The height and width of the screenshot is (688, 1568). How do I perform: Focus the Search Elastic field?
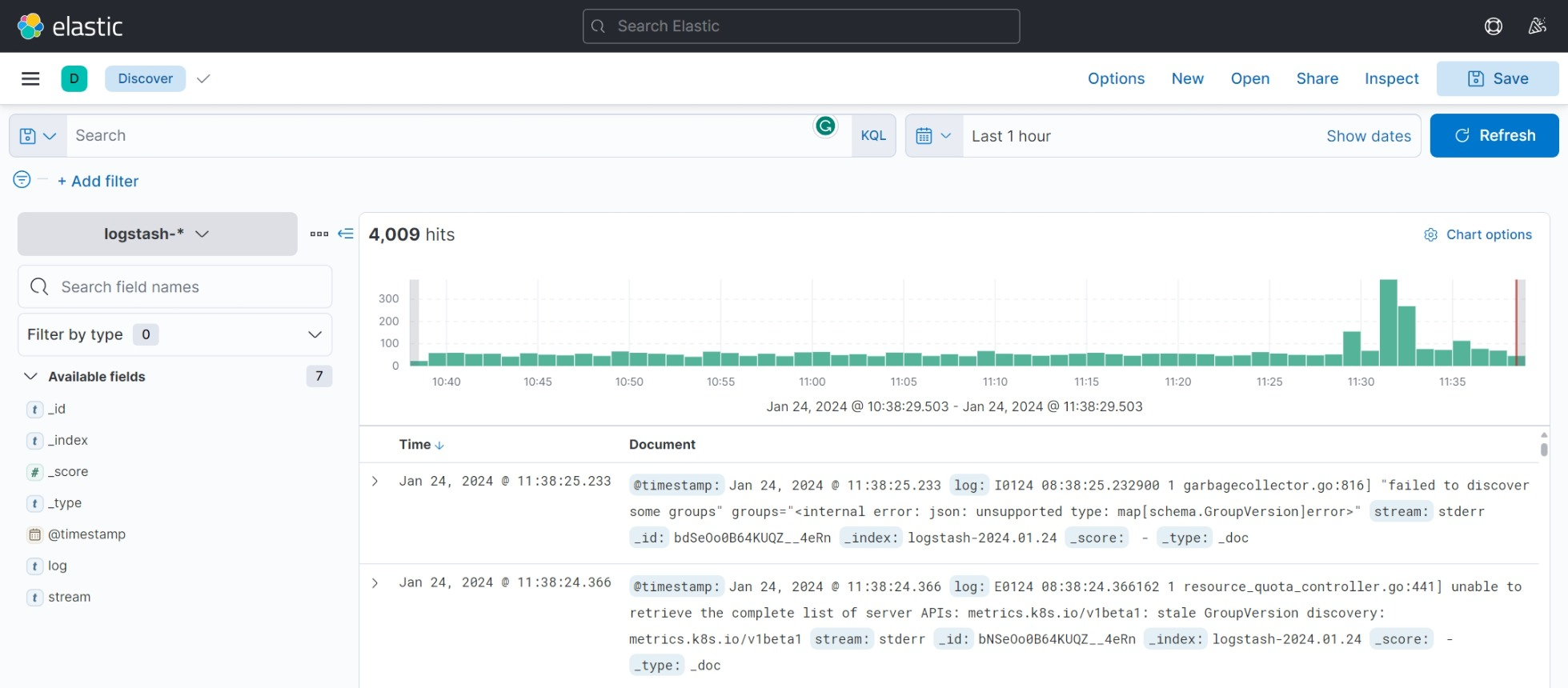[800, 26]
